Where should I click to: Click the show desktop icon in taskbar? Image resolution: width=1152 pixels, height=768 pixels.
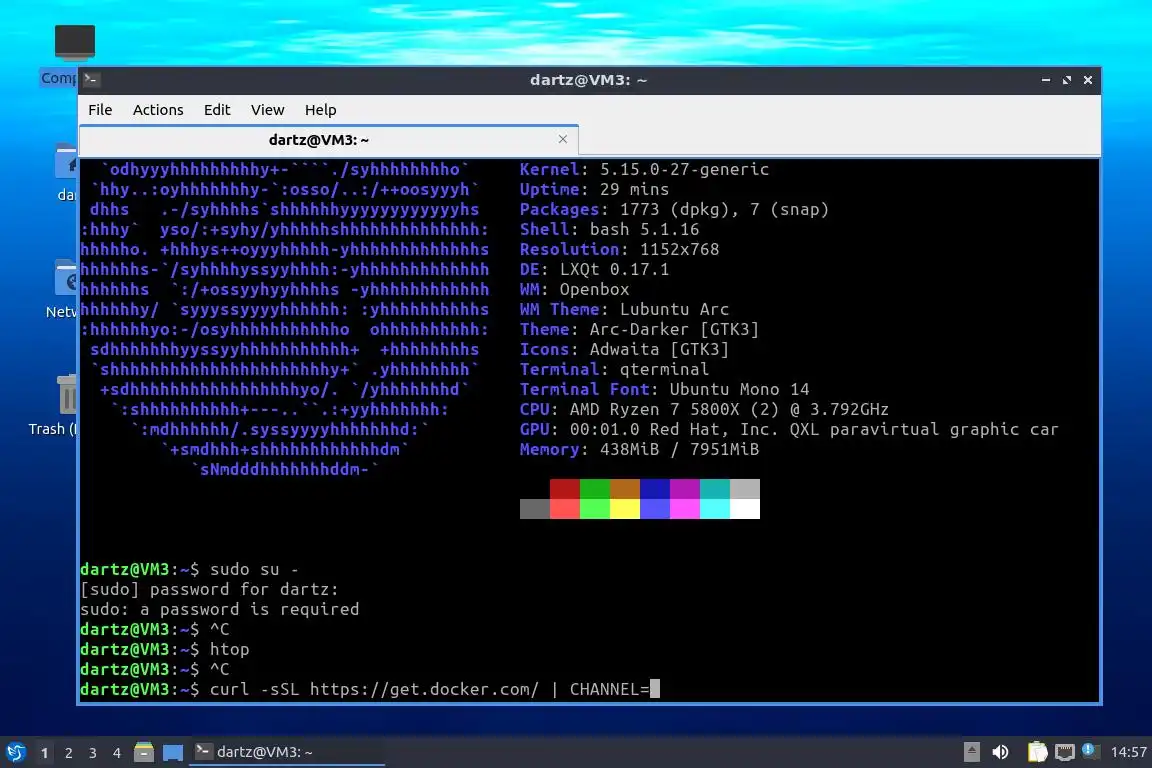[x=173, y=752]
